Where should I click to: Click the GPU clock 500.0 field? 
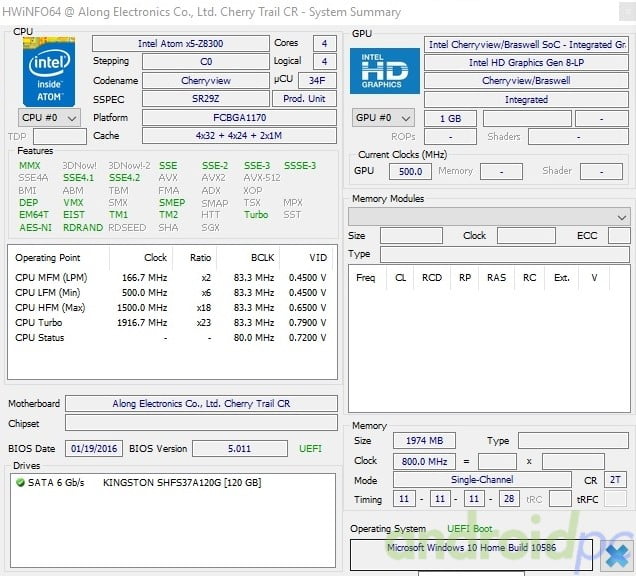click(410, 171)
